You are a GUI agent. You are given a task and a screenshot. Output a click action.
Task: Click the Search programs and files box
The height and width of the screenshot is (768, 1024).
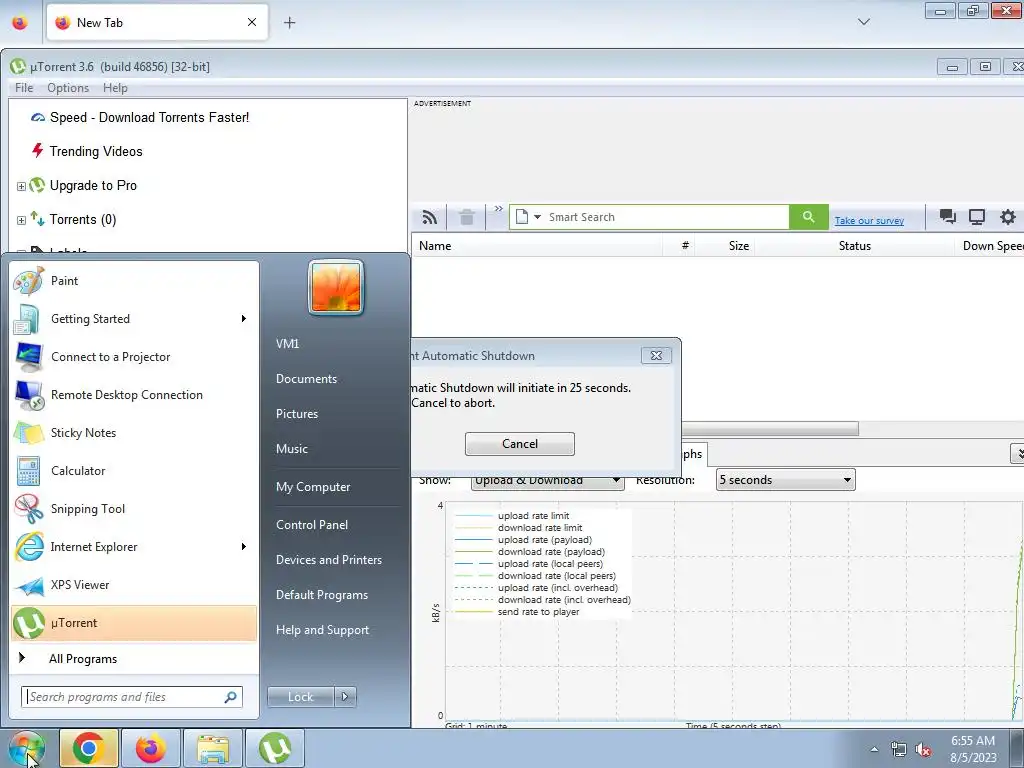132,697
